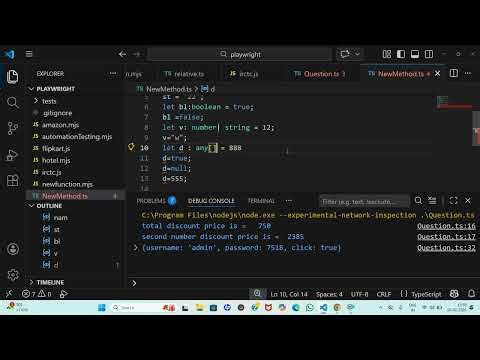The width and height of the screenshot is (480, 360).
Task: Click NewMethod.ts in the breadcrumb
Action: (x=169, y=89)
